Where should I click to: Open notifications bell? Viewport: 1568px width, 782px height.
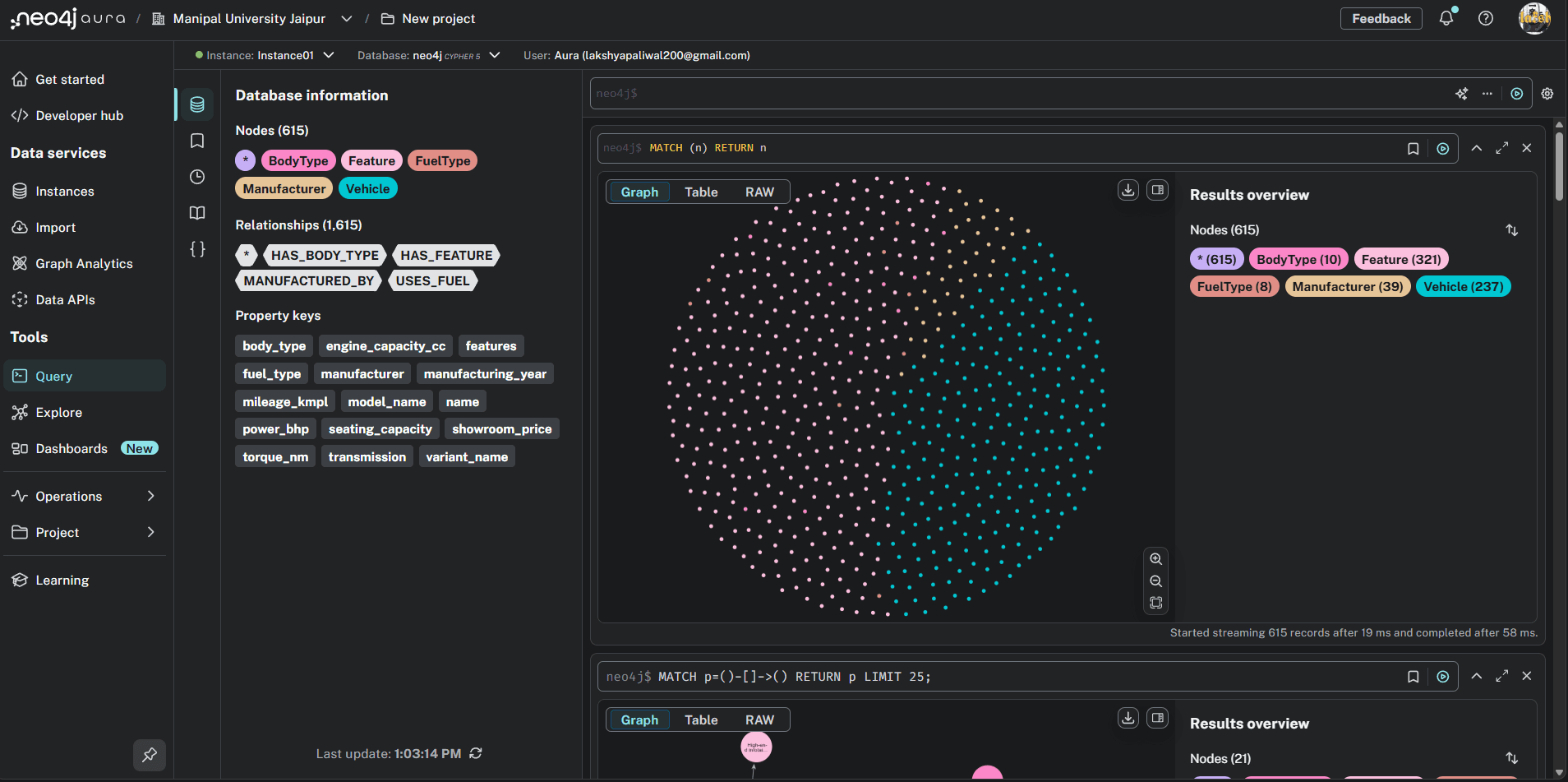click(x=1446, y=18)
